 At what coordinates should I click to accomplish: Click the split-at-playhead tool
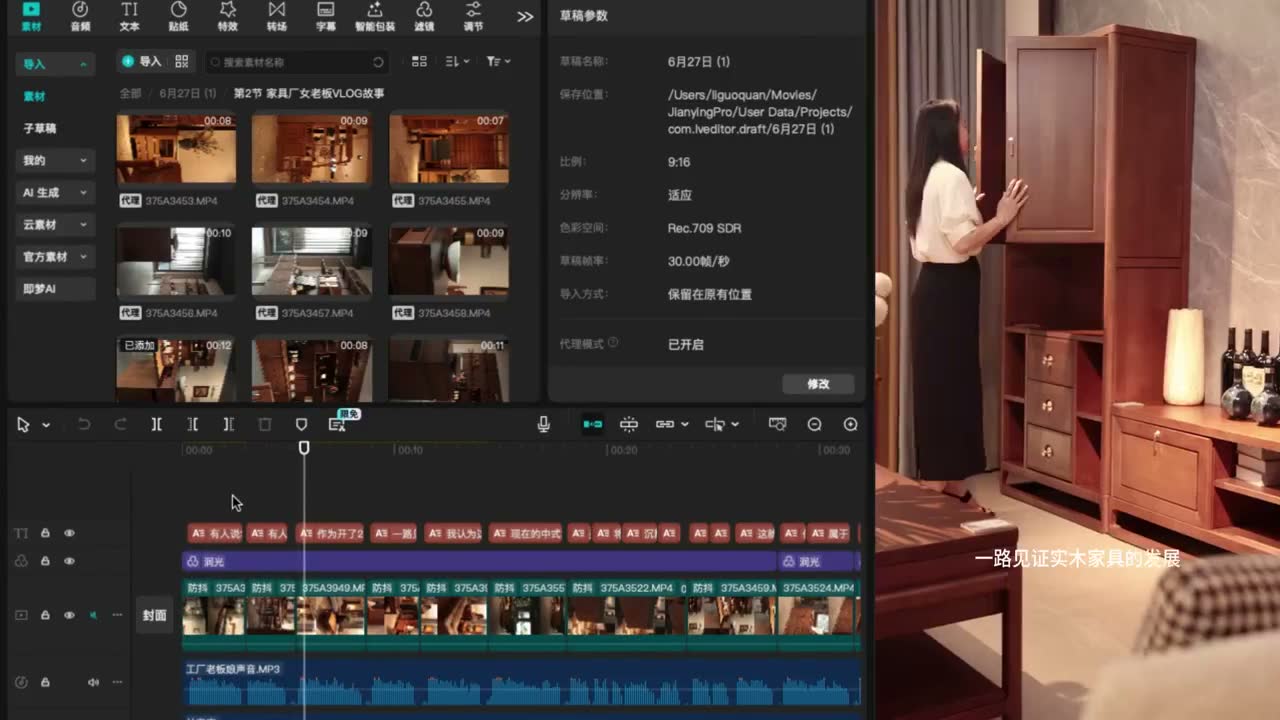tap(157, 425)
